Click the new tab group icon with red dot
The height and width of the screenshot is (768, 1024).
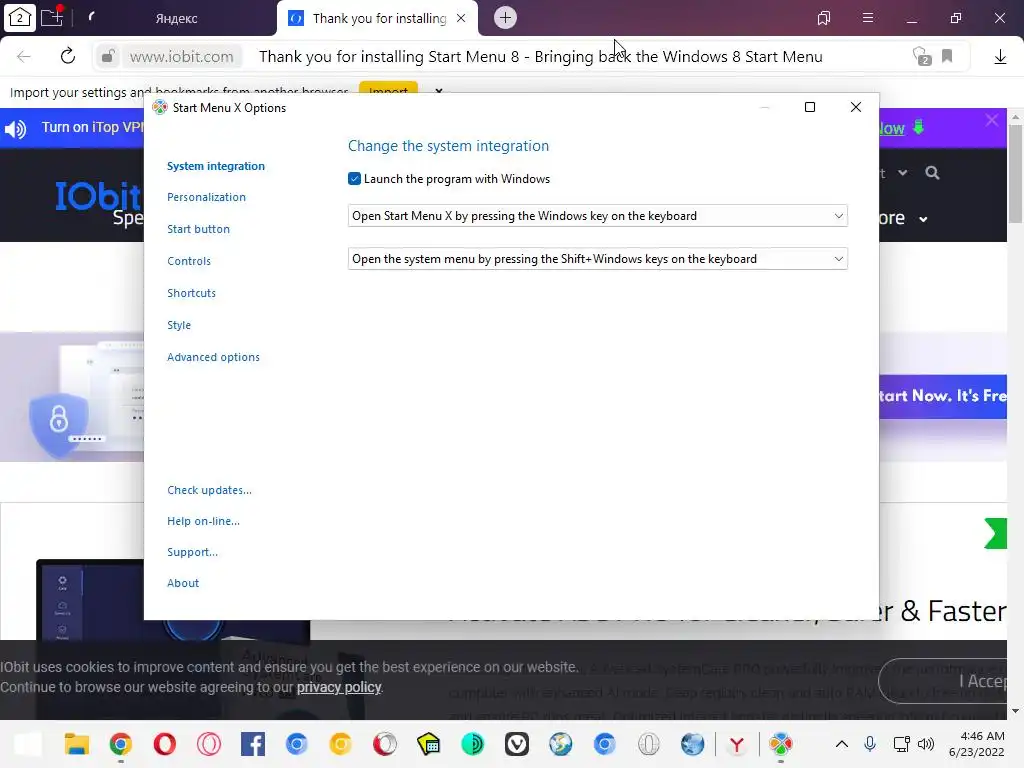(x=52, y=17)
